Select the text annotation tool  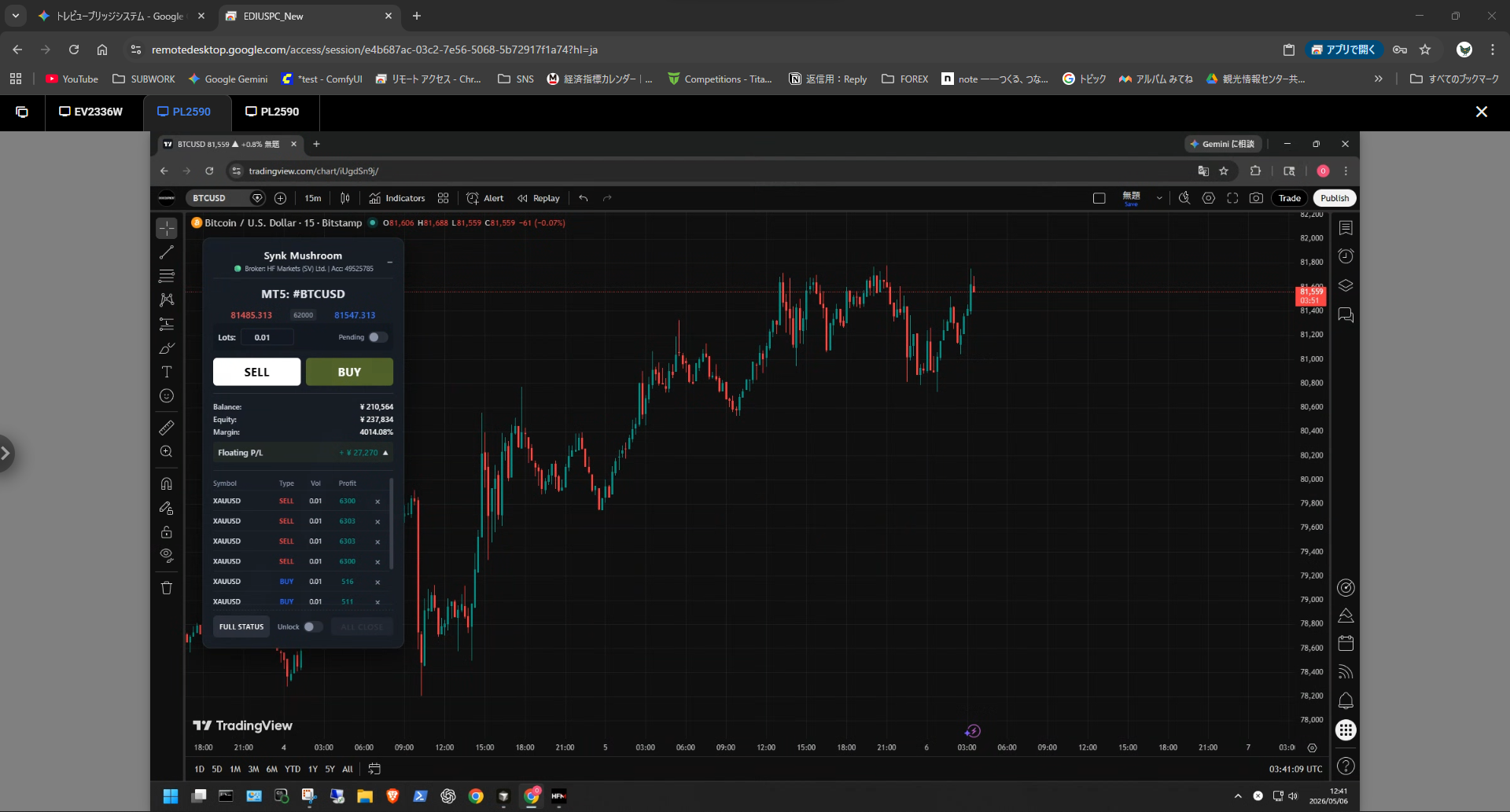pyautogui.click(x=167, y=372)
